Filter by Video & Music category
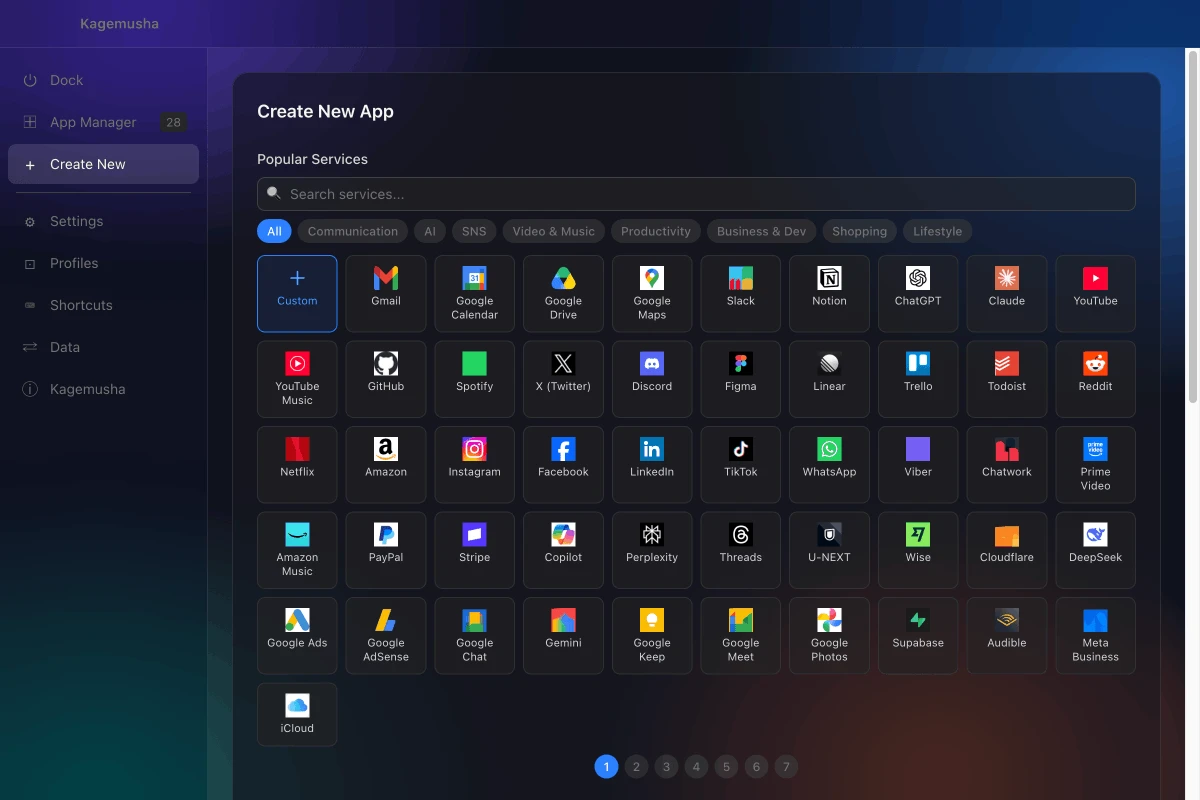 click(554, 231)
